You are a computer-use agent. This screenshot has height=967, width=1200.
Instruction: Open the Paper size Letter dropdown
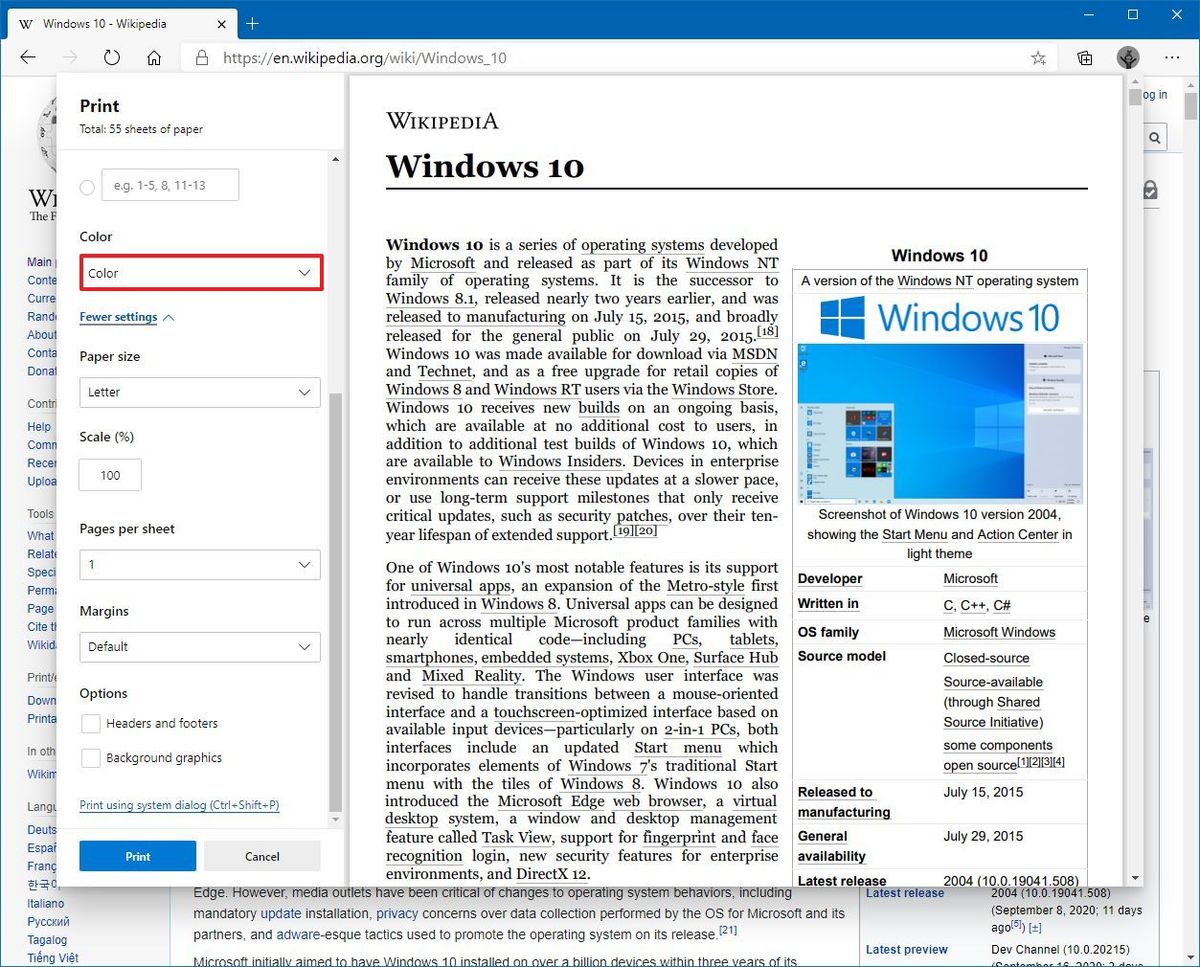(x=200, y=392)
